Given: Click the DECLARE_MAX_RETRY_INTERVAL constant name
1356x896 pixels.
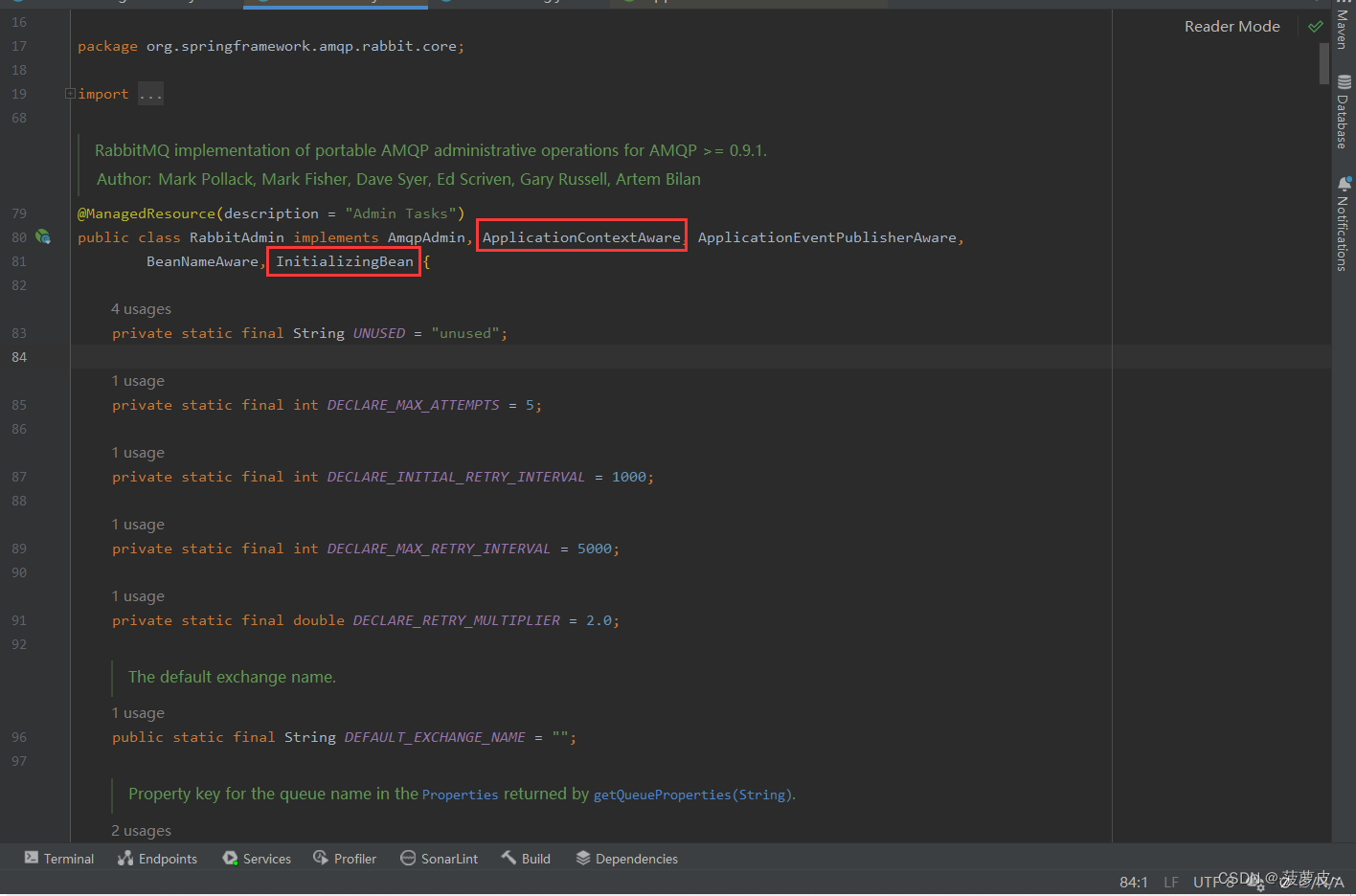Looking at the screenshot, I should [439, 549].
